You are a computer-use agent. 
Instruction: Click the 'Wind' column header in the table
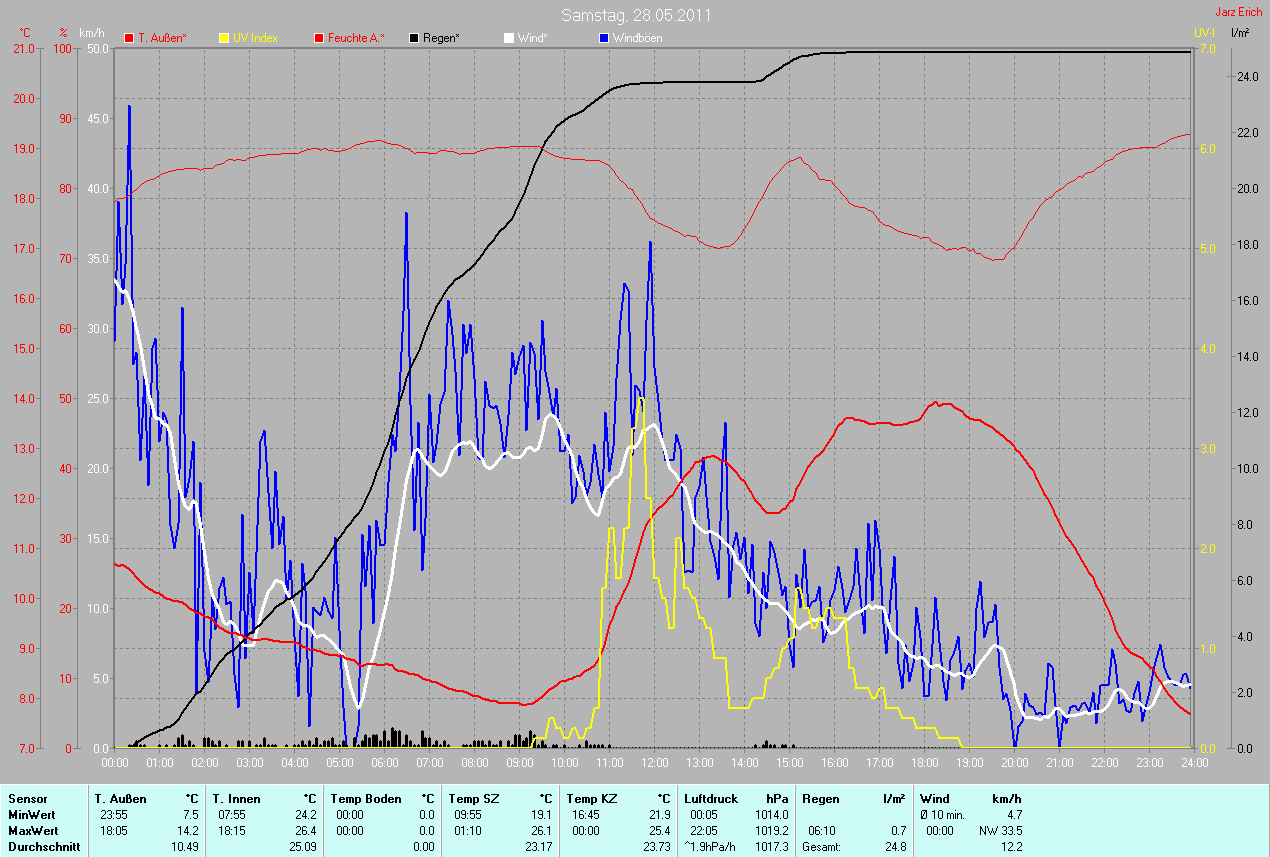click(x=935, y=799)
